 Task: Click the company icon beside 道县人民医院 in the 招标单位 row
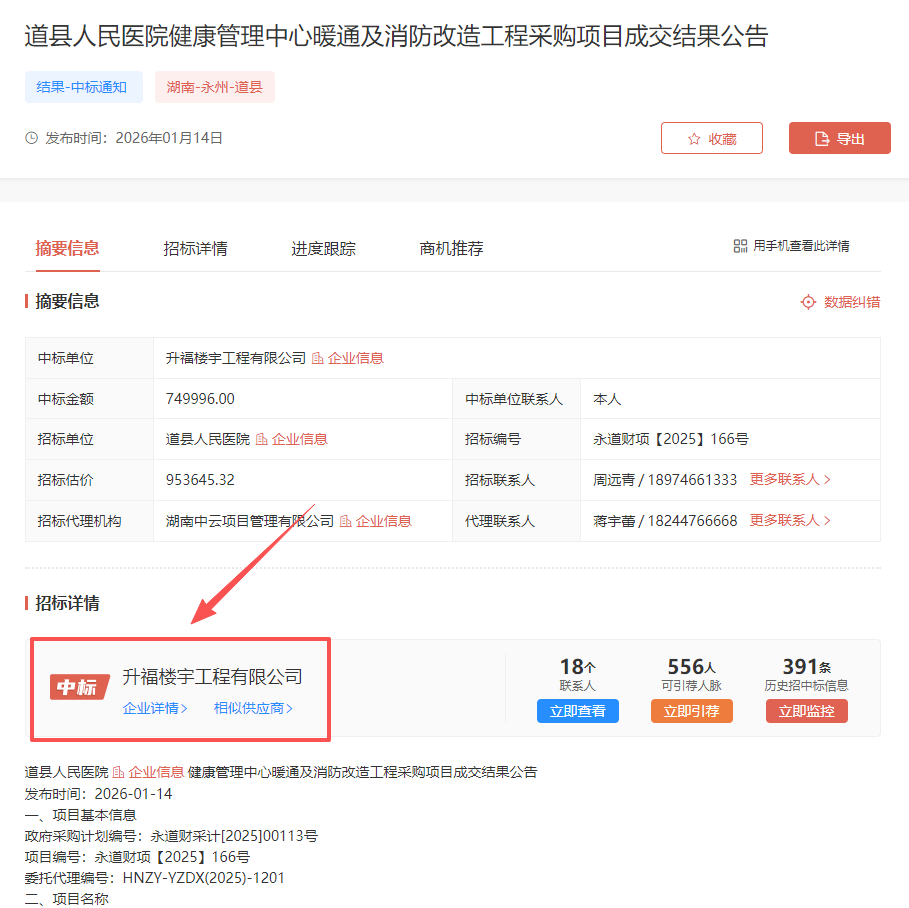point(262,439)
